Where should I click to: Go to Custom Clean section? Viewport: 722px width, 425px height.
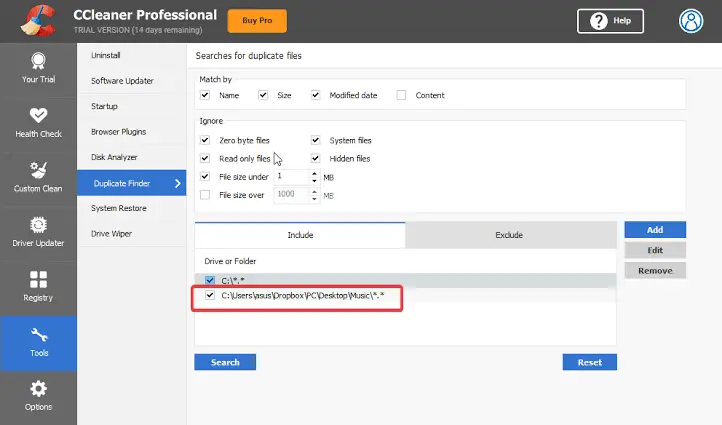(38, 178)
